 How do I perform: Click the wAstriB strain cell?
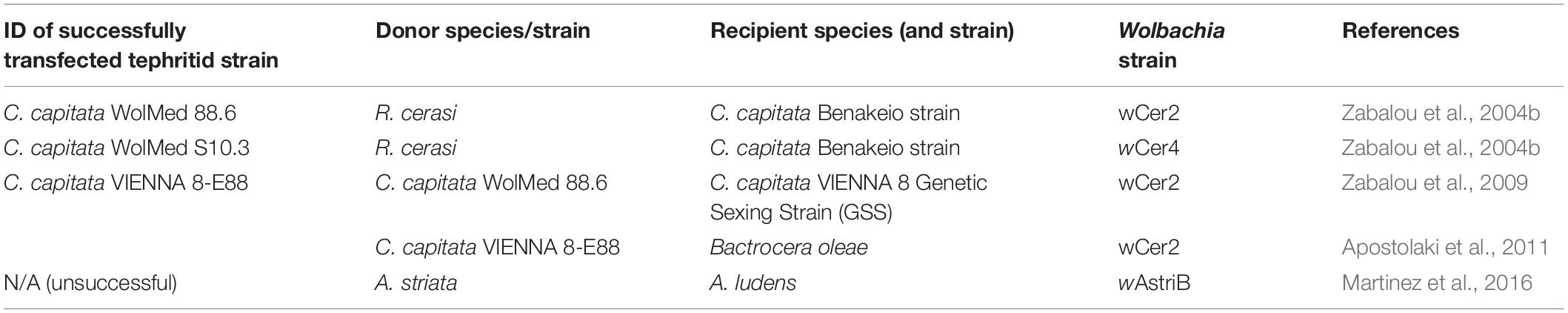coord(1154,283)
